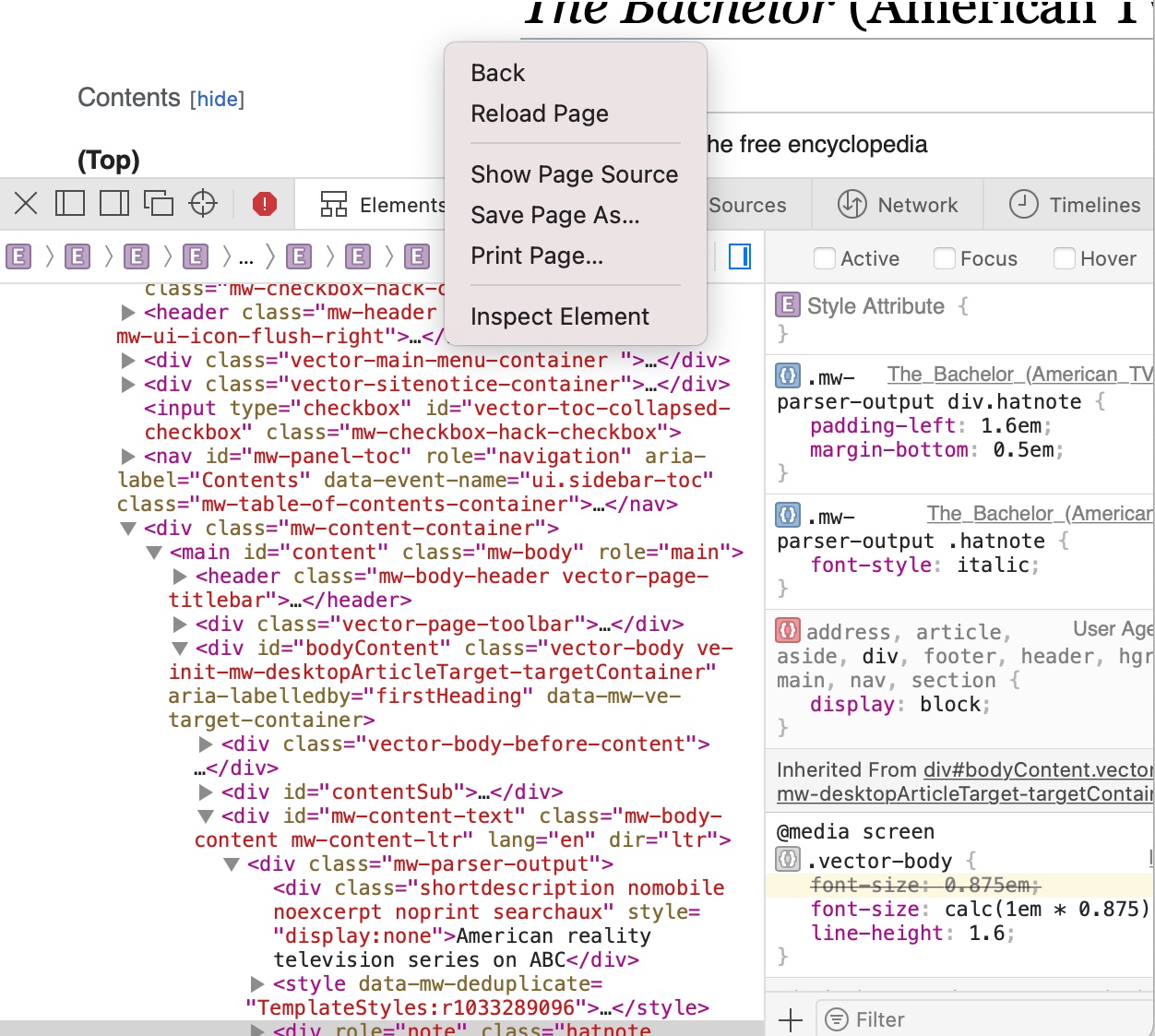Click margin-bottom value 0.5em
Viewport: 1155px width, 1036px height.
point(1023,449)
